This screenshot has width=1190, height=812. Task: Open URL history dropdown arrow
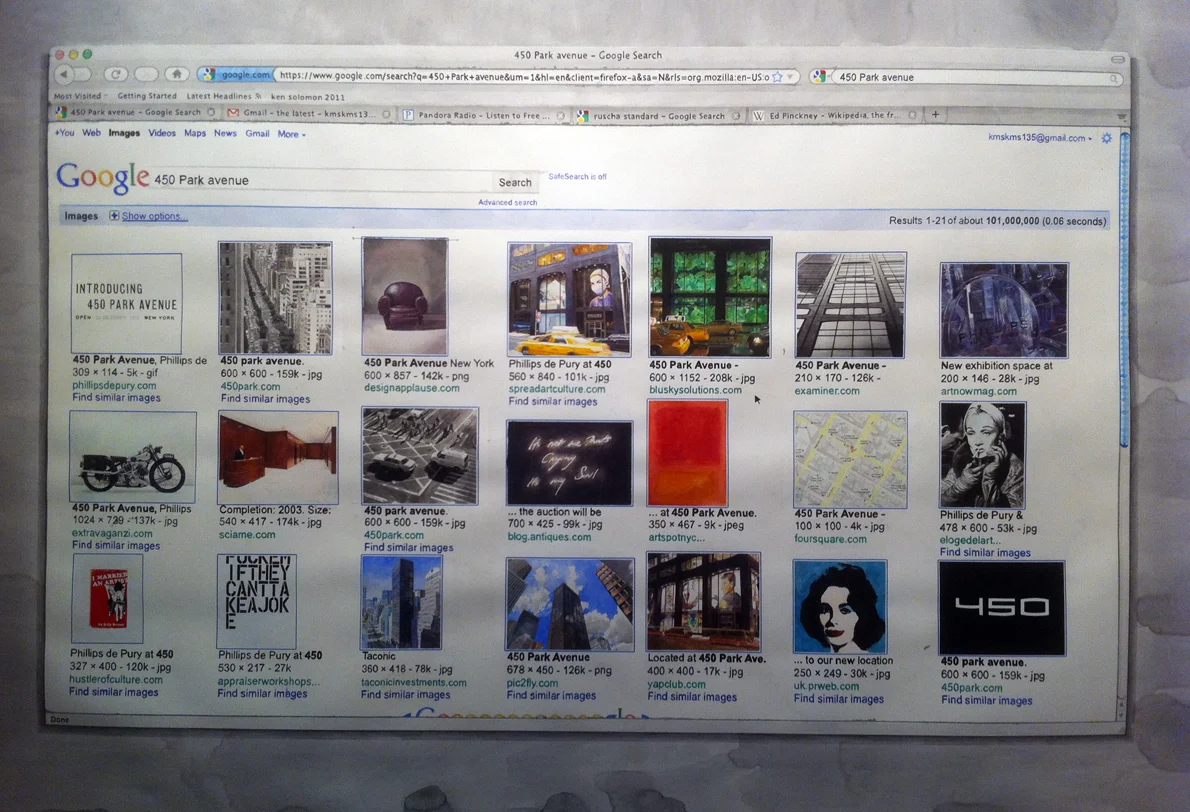(x=790, y=77)
